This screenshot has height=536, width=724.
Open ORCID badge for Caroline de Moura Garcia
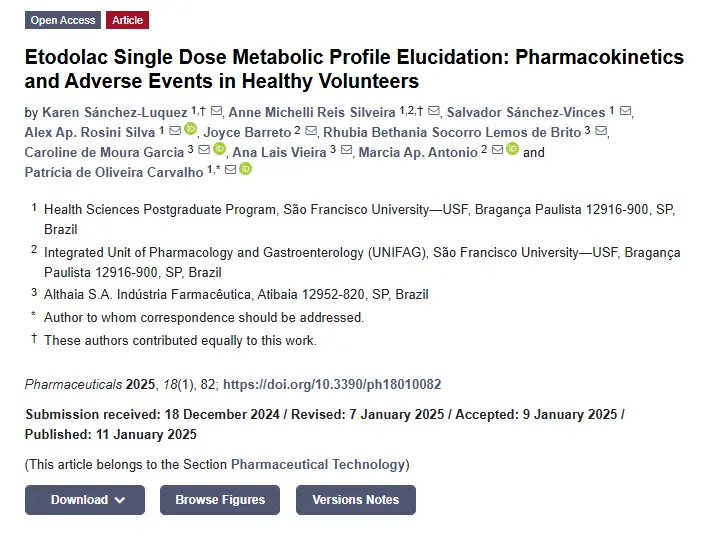219,149
